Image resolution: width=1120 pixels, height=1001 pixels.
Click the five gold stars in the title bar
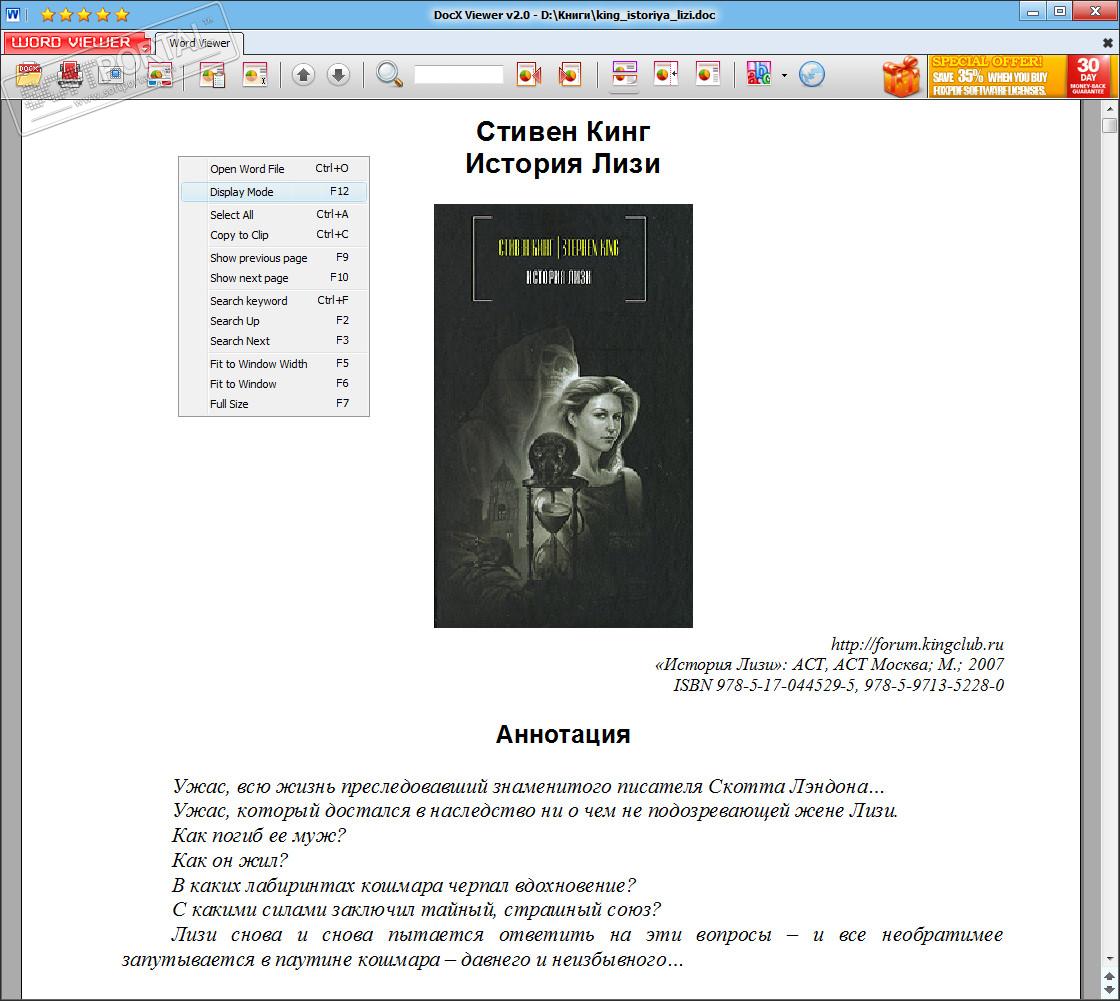point(85,14)
